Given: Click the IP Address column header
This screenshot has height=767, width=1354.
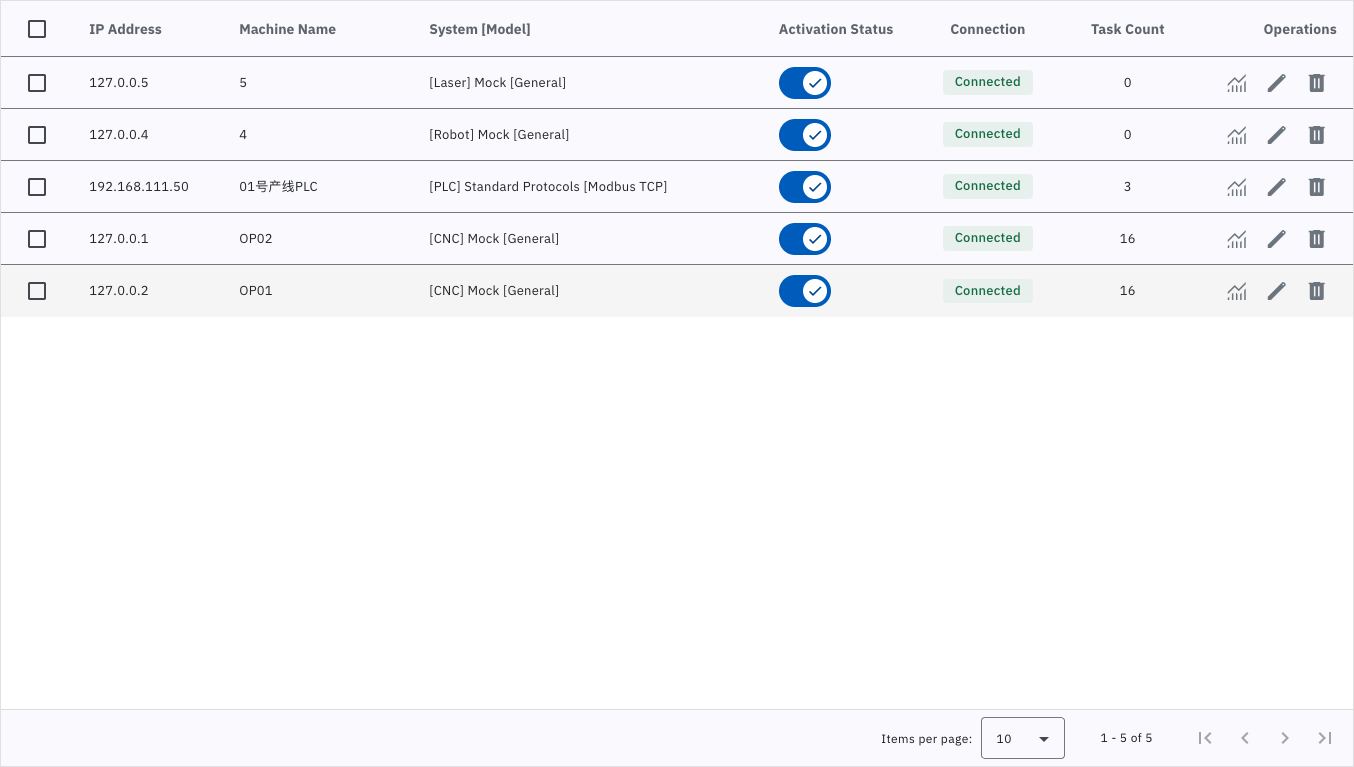Looking at the screenshot, I should pyautogui.click(x=125, y=29).
